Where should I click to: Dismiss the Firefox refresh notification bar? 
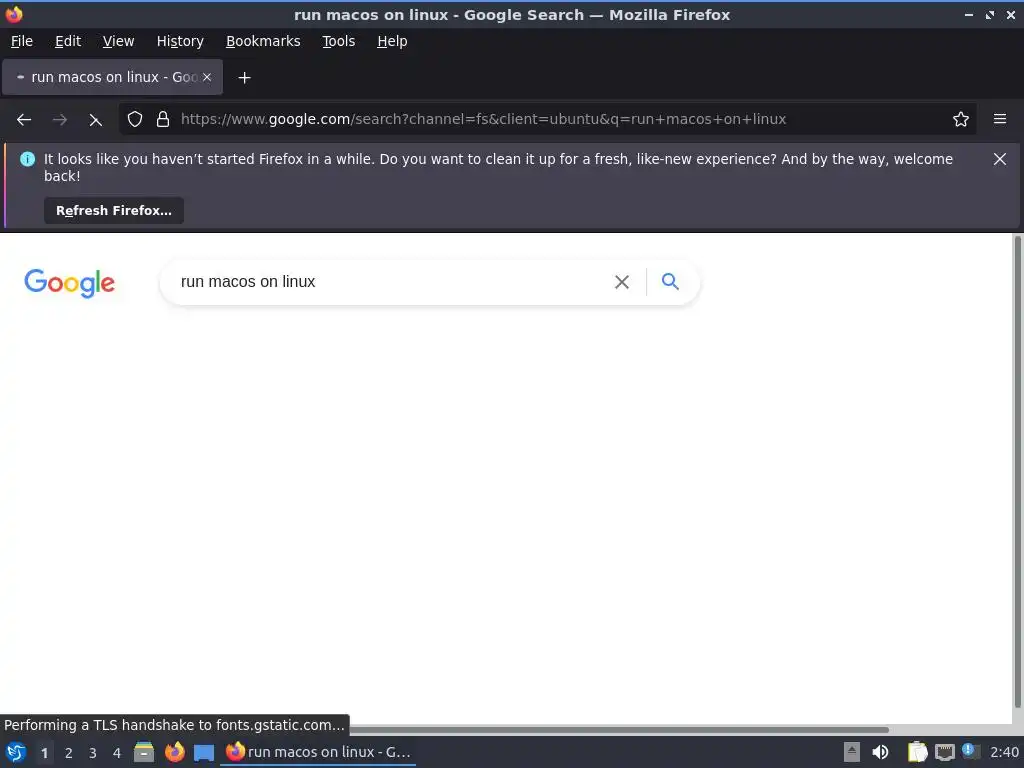[x=1000, y=159]
